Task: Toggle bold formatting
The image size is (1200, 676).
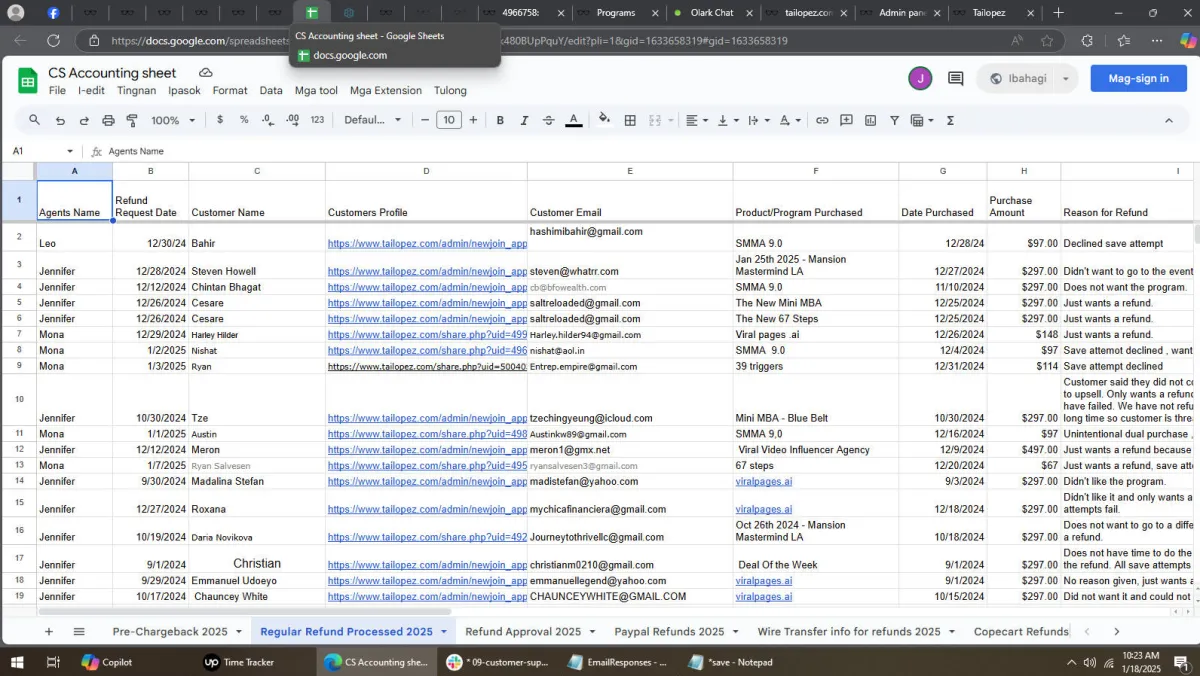Action: coord(500,120)
